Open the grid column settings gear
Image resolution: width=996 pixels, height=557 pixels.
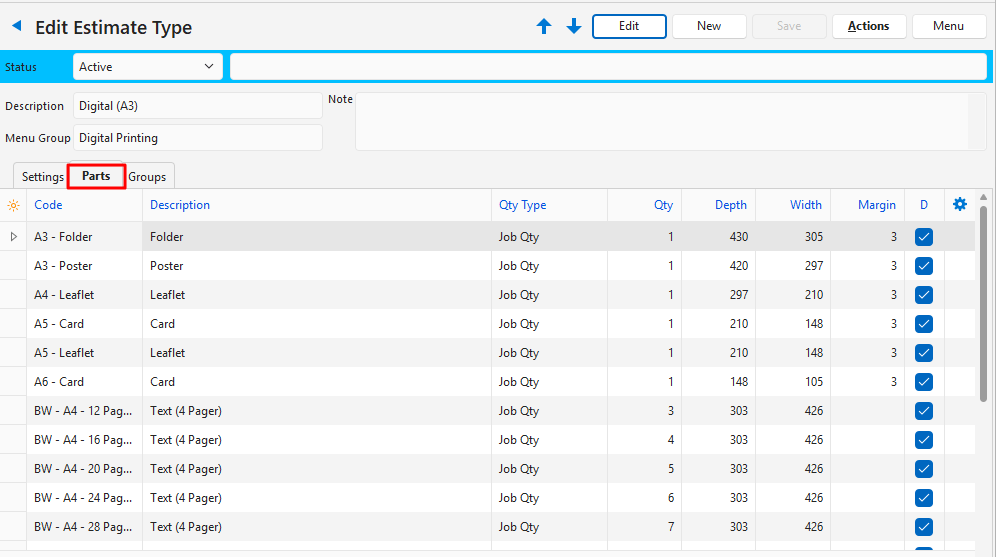click(960, 205)
